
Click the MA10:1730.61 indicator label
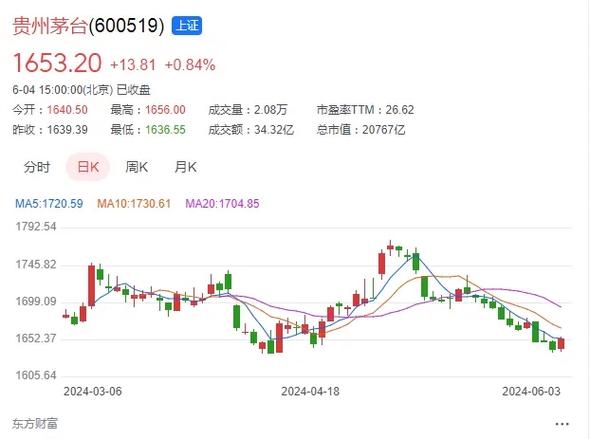[134, 204]
